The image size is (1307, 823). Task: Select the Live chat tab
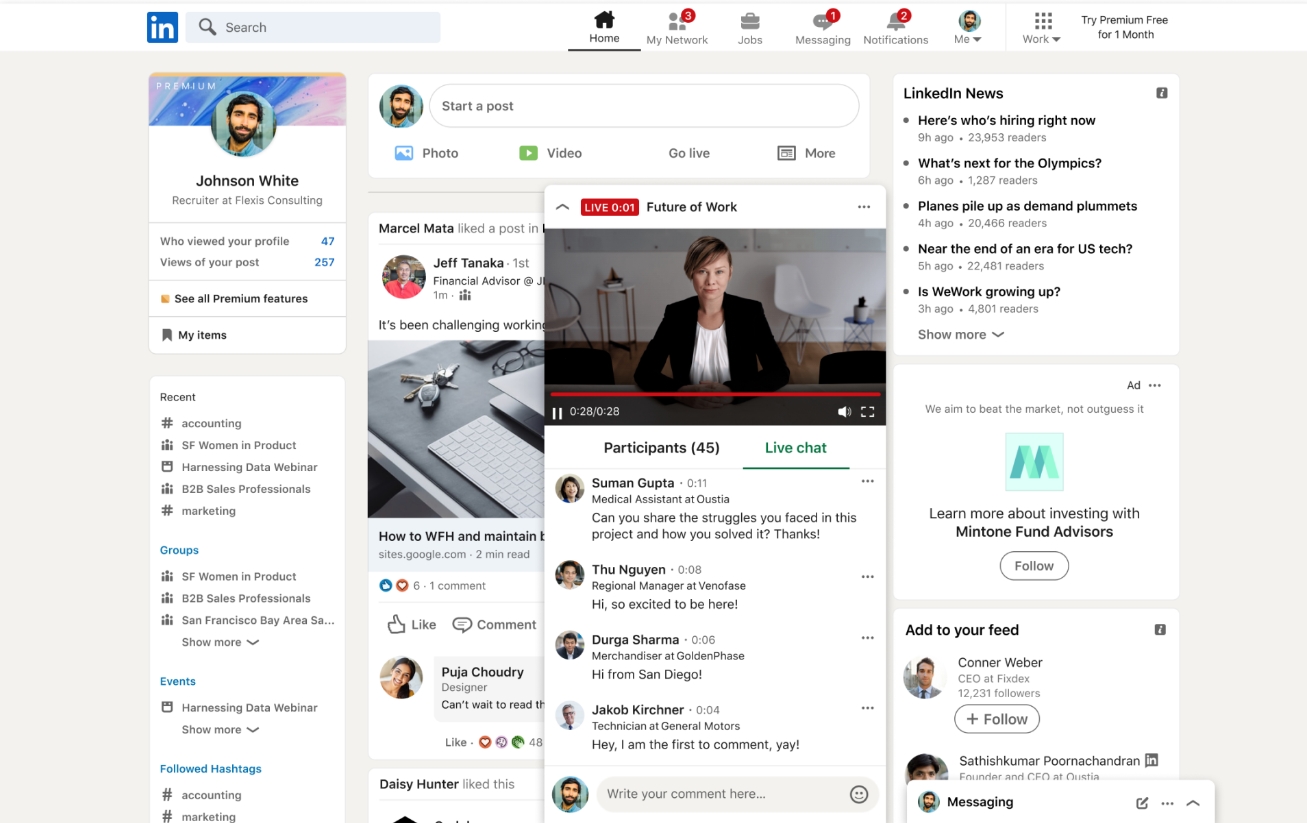[796, 448]
